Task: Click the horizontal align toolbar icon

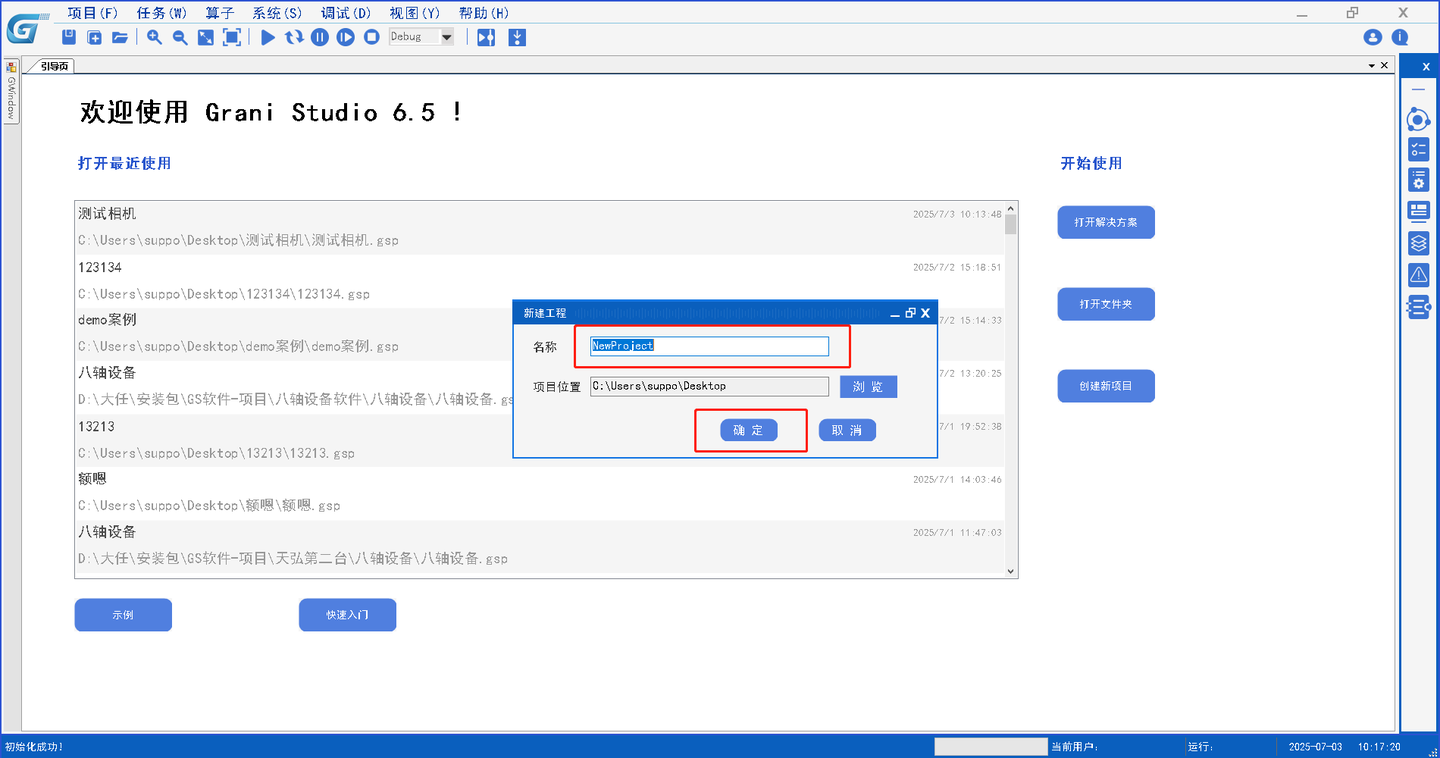Action: (x=486, y=37)
